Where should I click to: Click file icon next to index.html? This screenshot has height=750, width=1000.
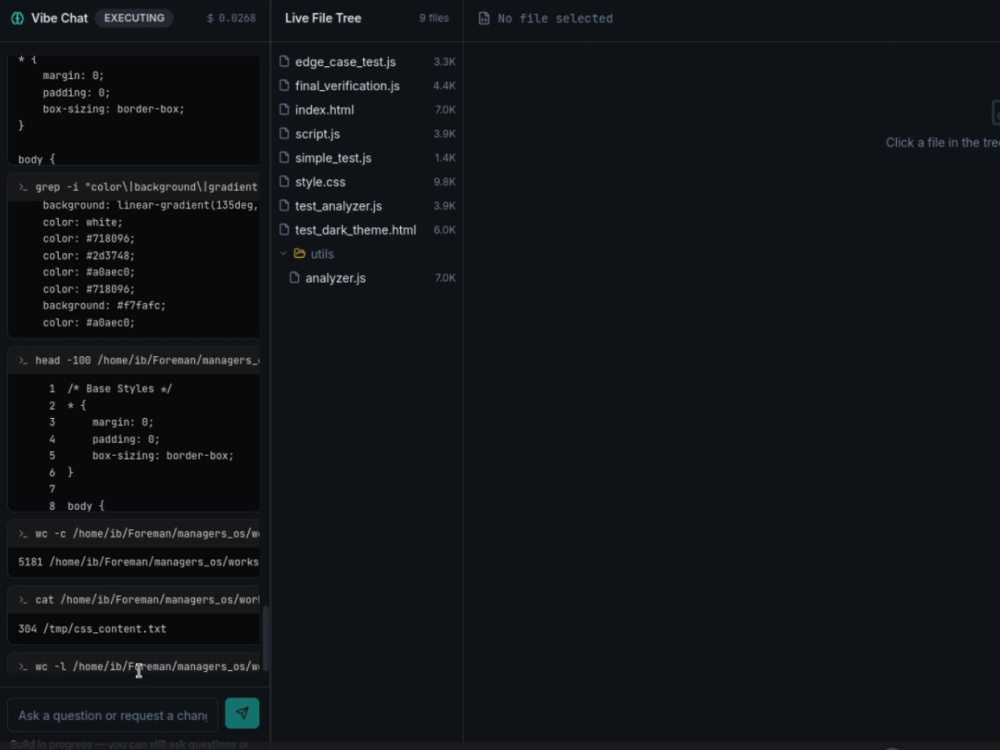(x=284, y=110)
